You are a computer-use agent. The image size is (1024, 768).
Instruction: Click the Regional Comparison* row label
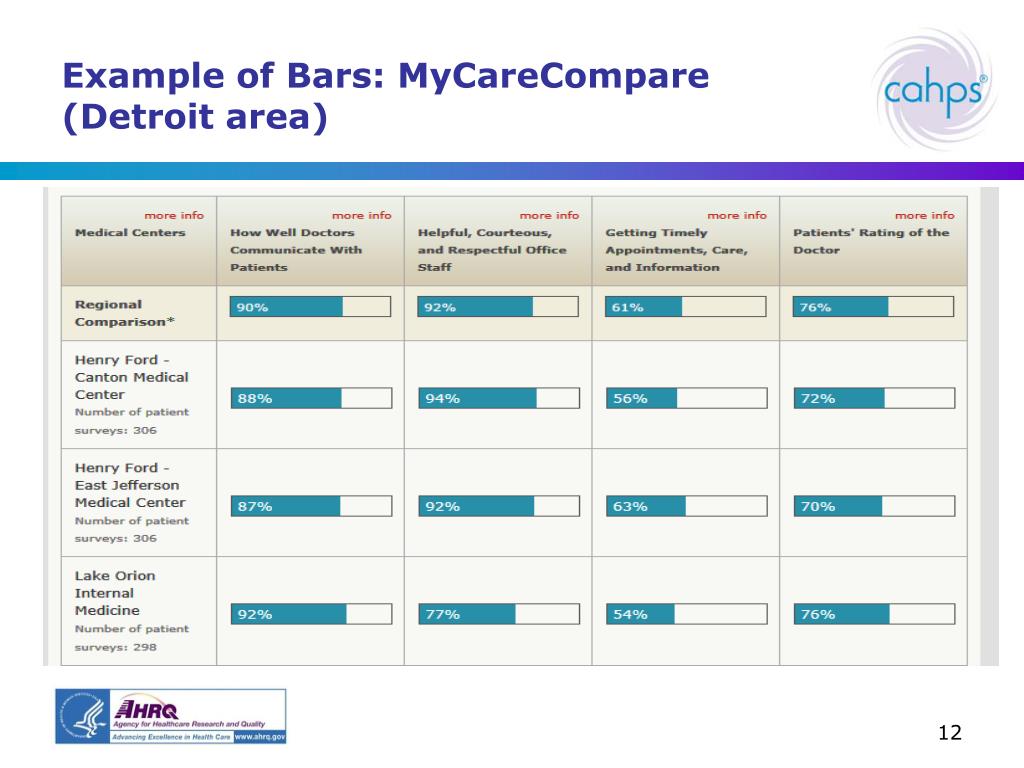point(124,313)
